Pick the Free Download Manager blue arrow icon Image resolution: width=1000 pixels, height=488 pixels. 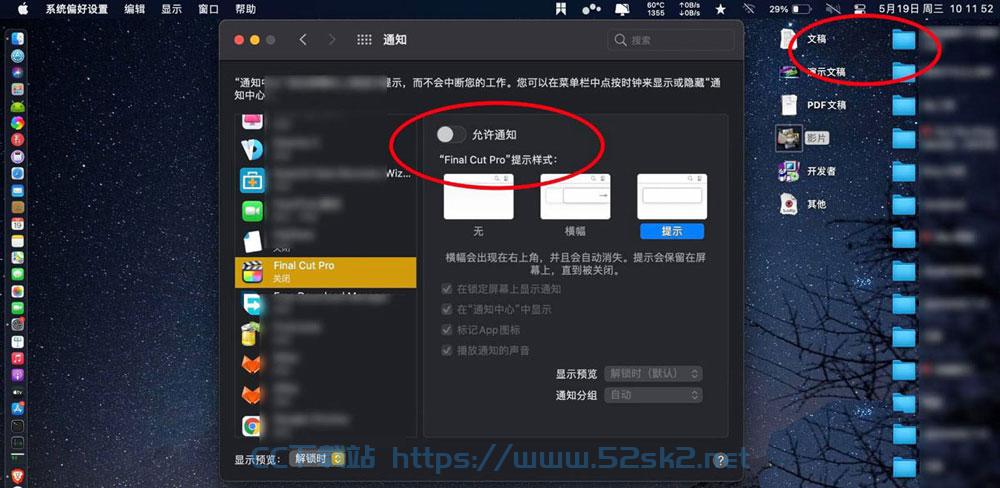[253, 304]
